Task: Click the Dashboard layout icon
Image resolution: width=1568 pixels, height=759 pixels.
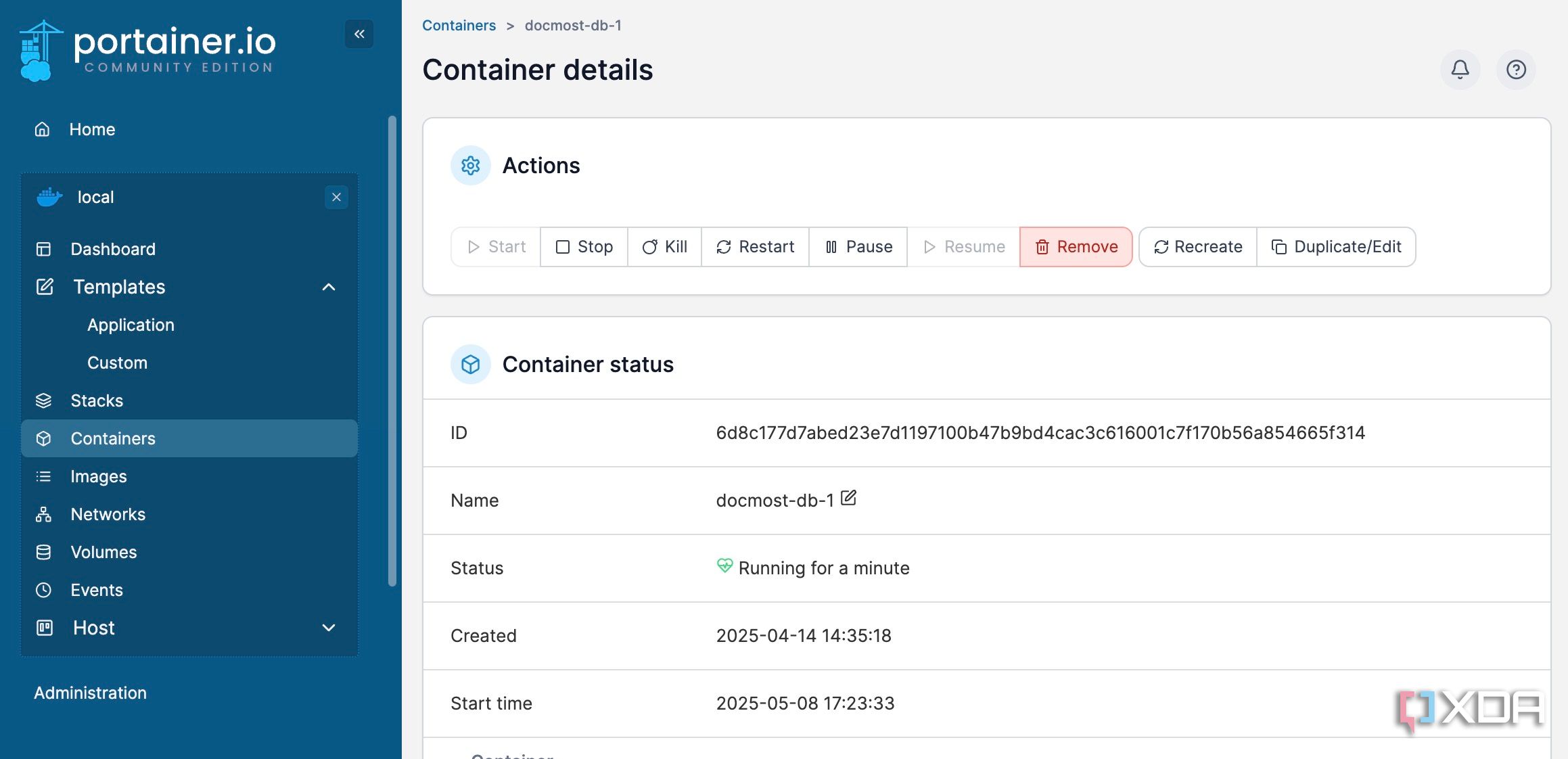Action: pos(43,249)
